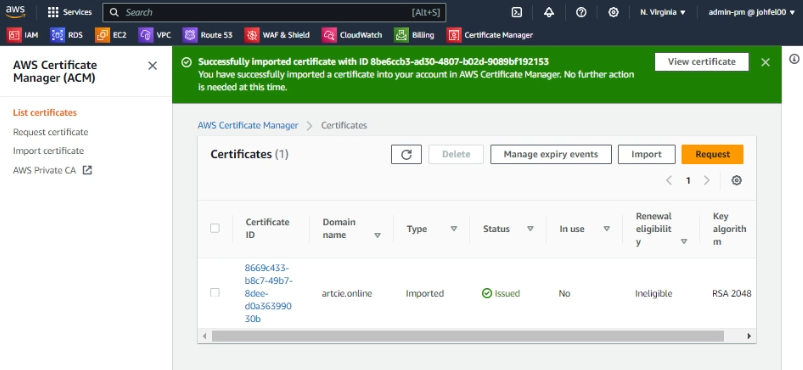Open the console settings gear in header
Image resolution: width=803 pixels, height=370 pixels.
(613, 12)
